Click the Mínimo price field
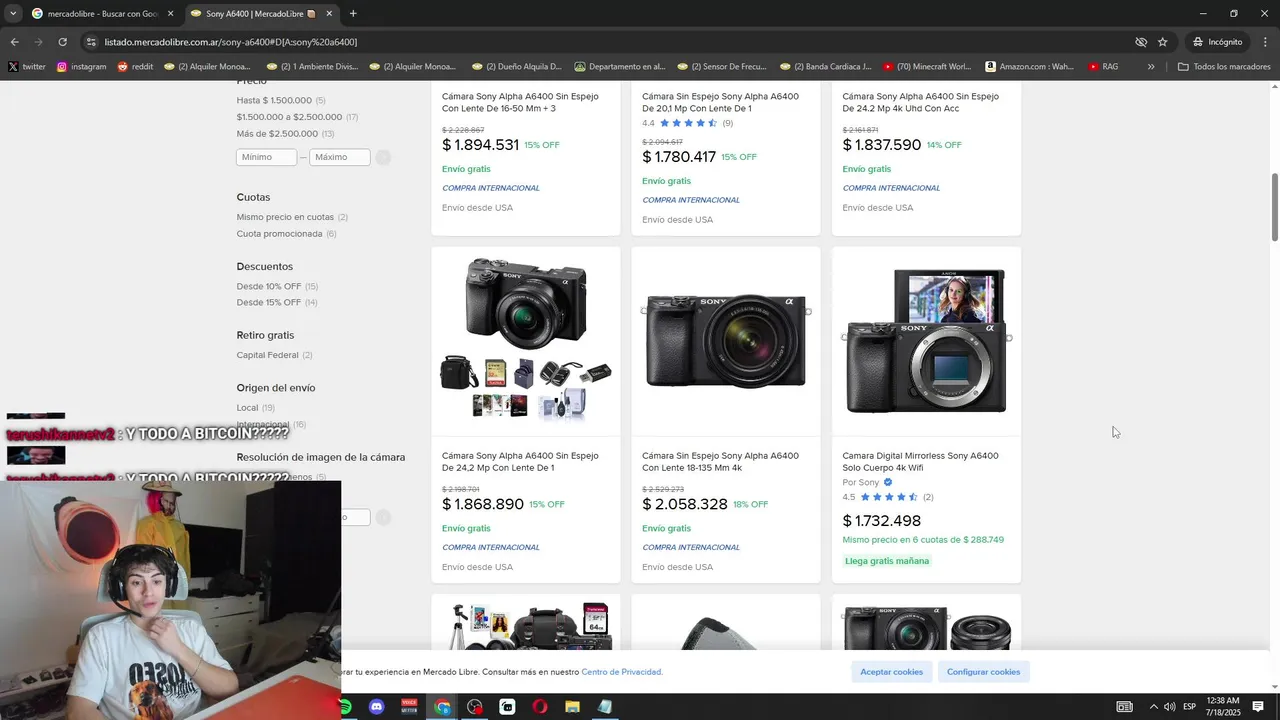Viewport: 1280px width, 720px height. pos(267,157)
